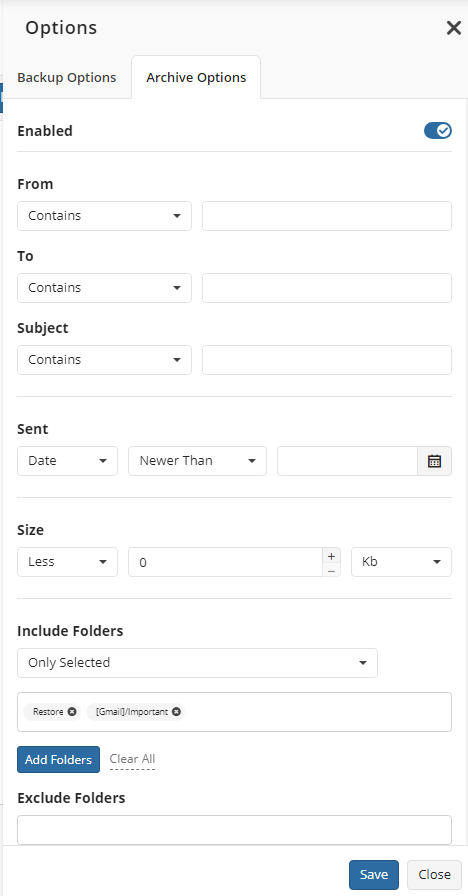468x896 pixels.
Task: Open the Newer Than dropdown
Action: [x=198, y=461]
